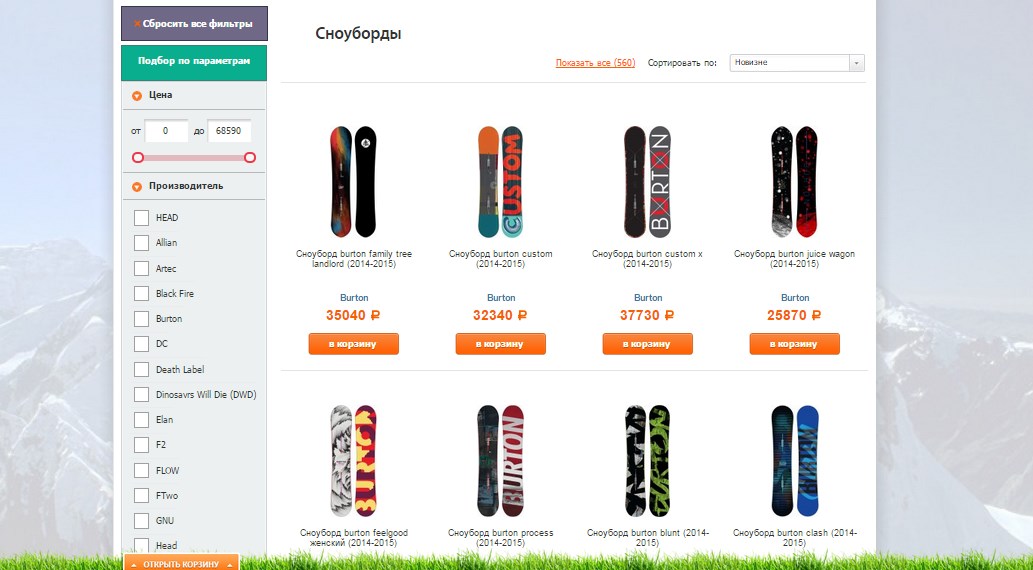Viewport: 1033px width, 570px height.
Task: Check the Burton manufacturer checkbox
Action: [141, 319]
